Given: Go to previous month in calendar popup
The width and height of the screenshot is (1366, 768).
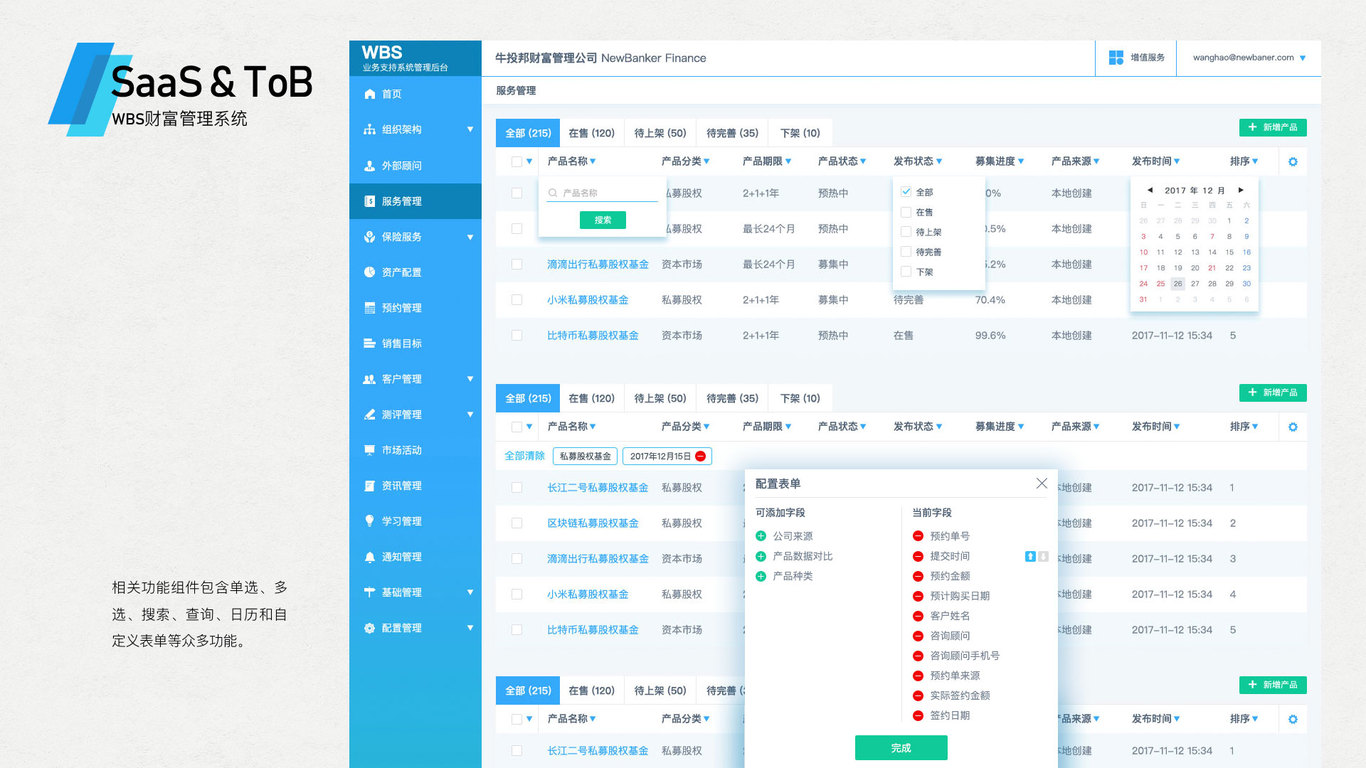Looking at the screenshot, I should pyautogui.click(x=1150, y=190).
